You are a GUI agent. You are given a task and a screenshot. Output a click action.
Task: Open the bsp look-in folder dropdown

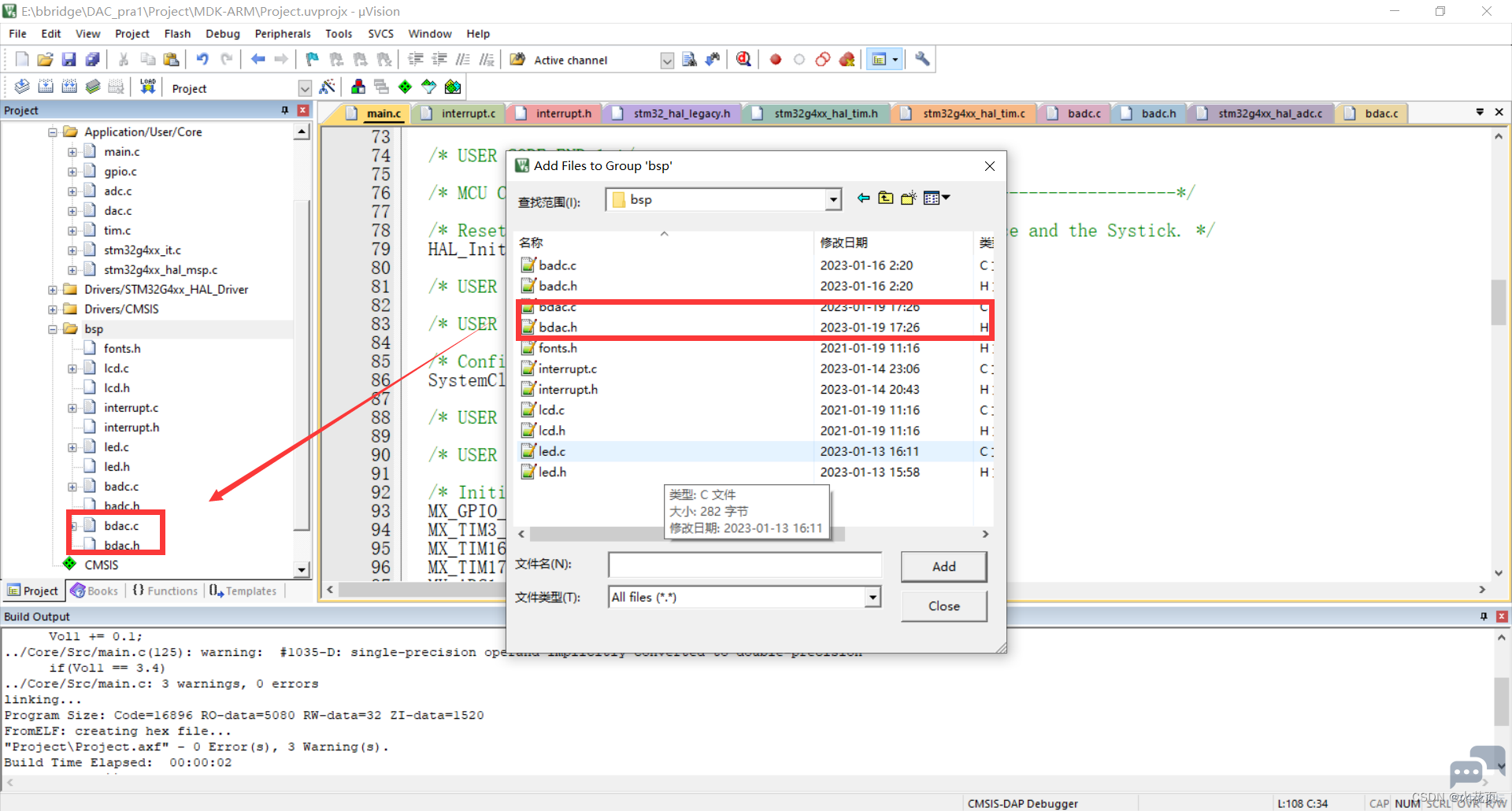(x=833, y=200)
